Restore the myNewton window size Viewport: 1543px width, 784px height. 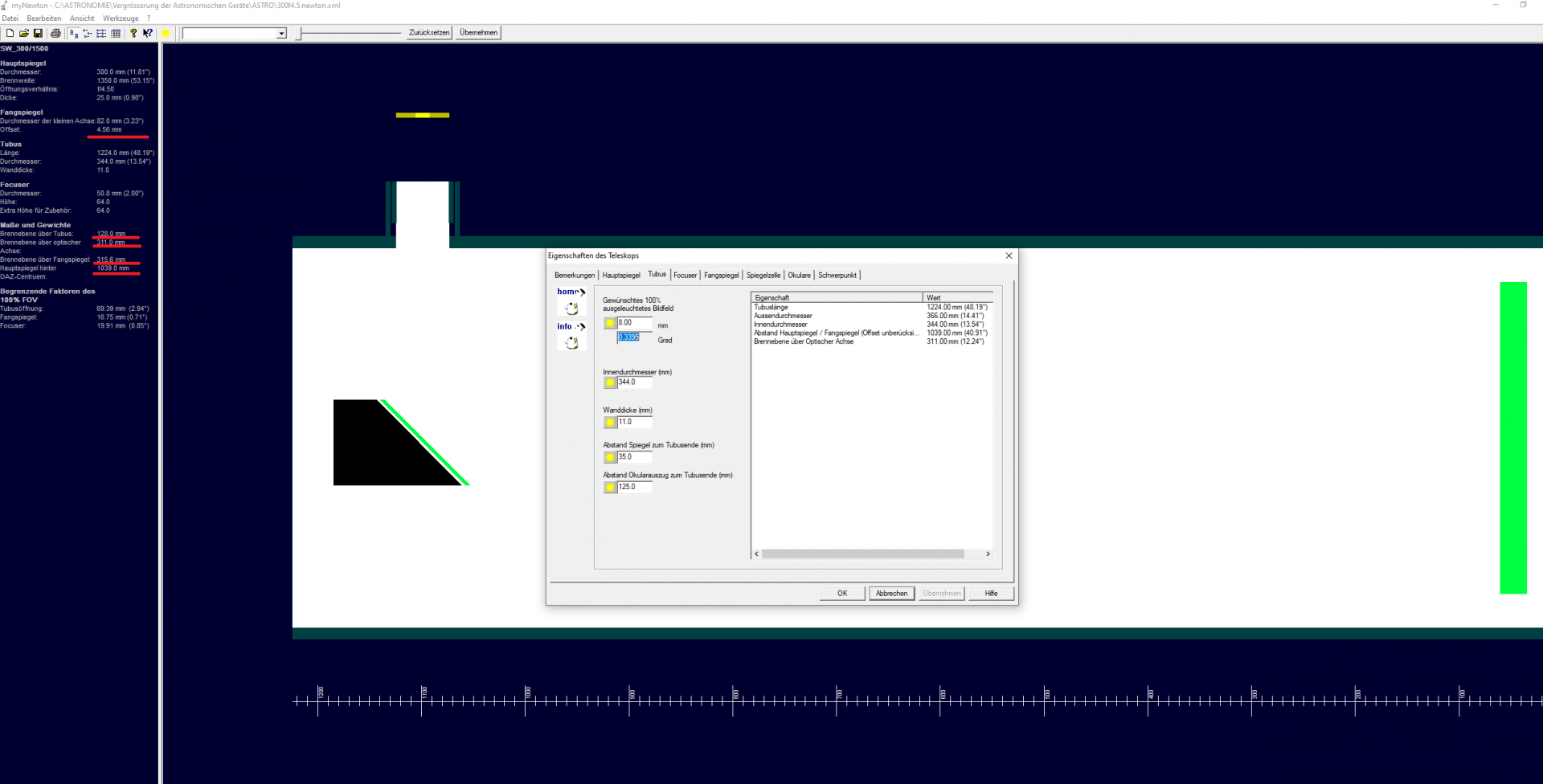coord(1523,5)
